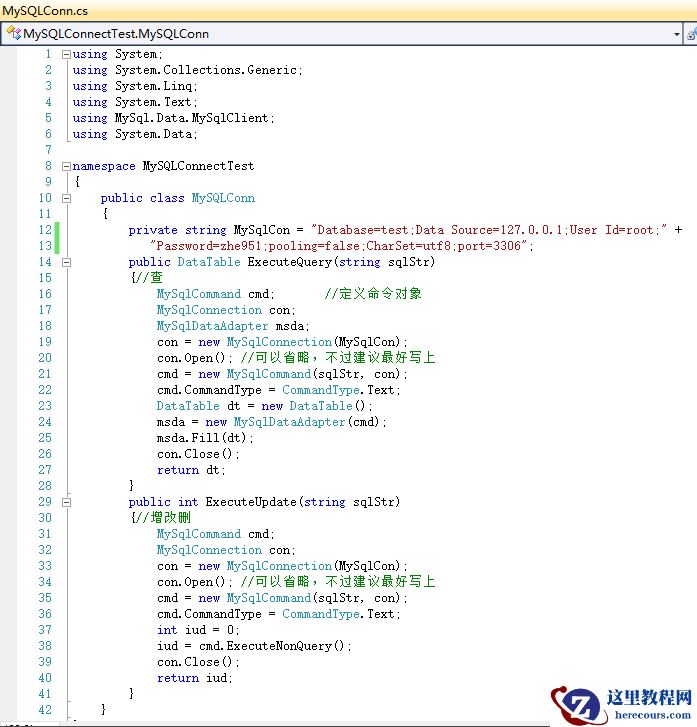697x727 pixels.
Task: Click 'MySqlCommand cmd;' on line 31
Action: pyautogui.click(x=216, y=534)
